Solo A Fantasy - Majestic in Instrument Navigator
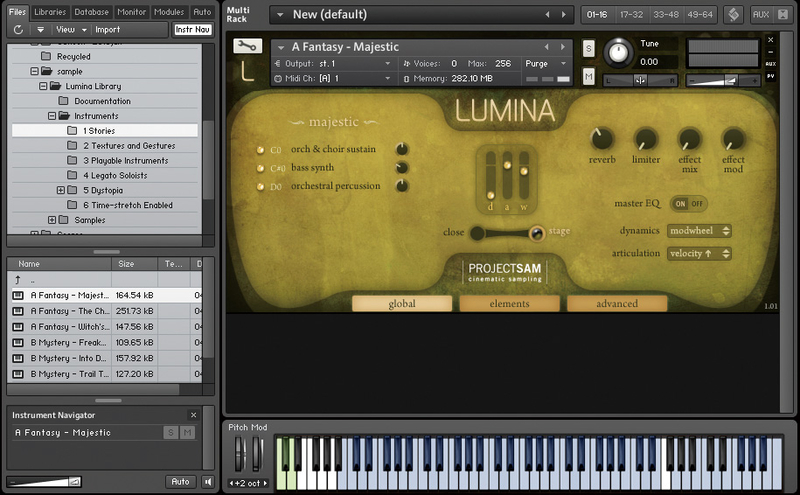The image size is (800, 495). [171, 433]
